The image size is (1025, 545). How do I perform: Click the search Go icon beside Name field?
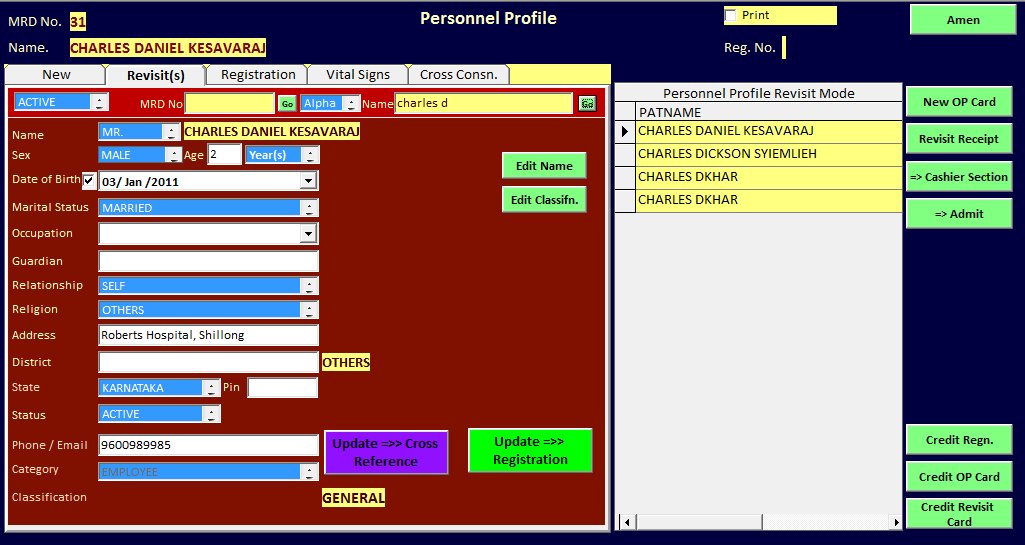point(587,103)
